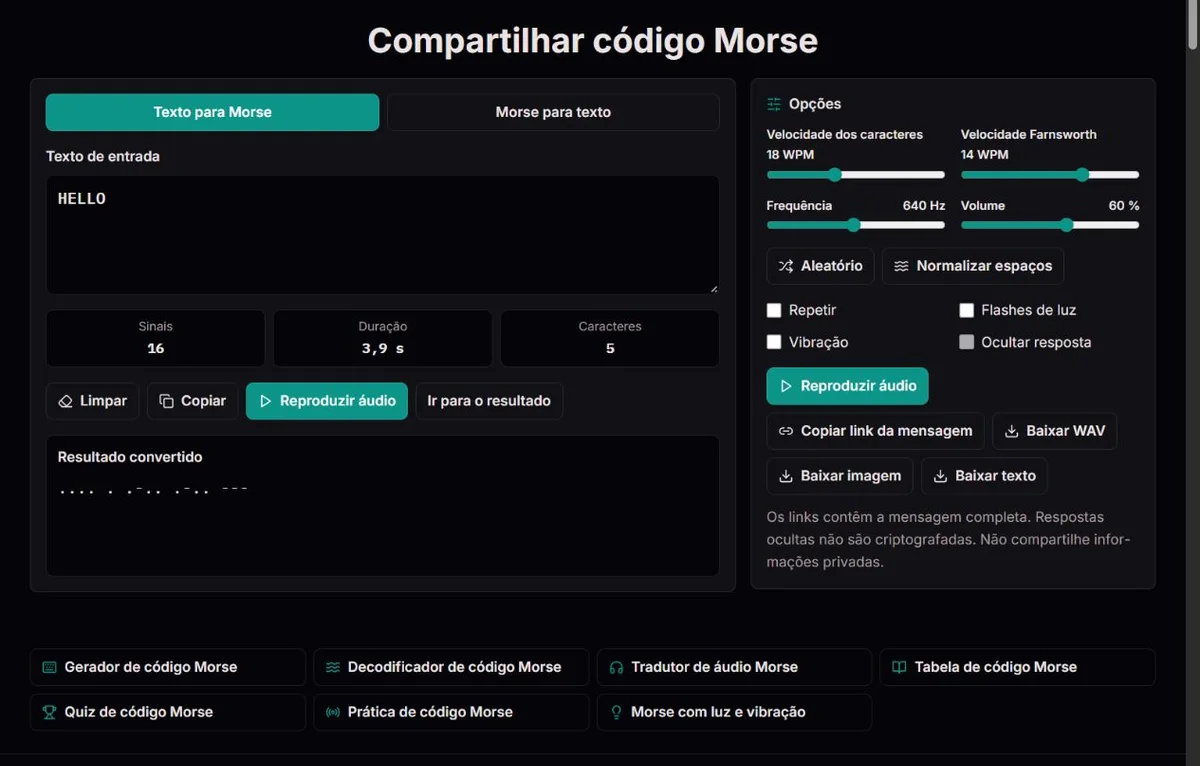Image resolution: width=1200 pixels, height=766 pixels.
Task: Click the Compartilhar código Morse heading
Action: coord(593,41)
